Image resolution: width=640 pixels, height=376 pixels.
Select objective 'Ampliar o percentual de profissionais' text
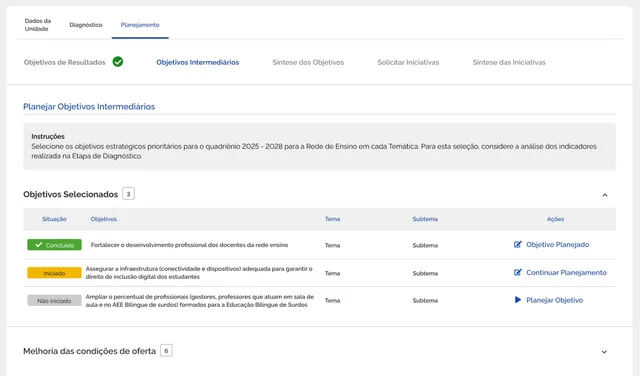200,300
